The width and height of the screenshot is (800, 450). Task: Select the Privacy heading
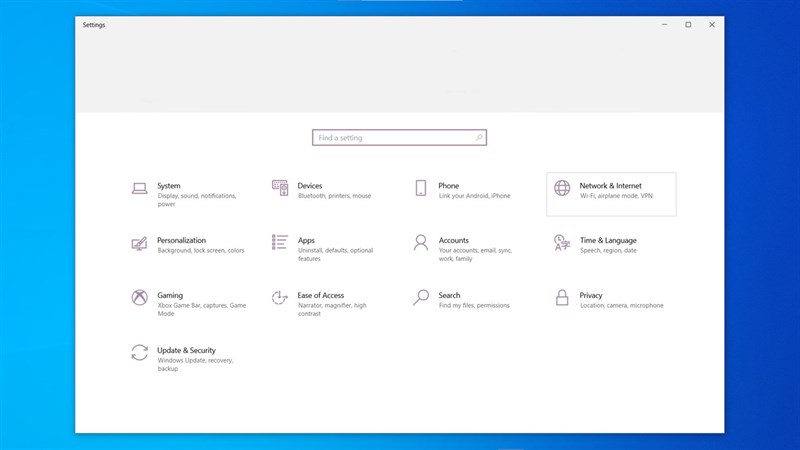click(x=590, y=295)
